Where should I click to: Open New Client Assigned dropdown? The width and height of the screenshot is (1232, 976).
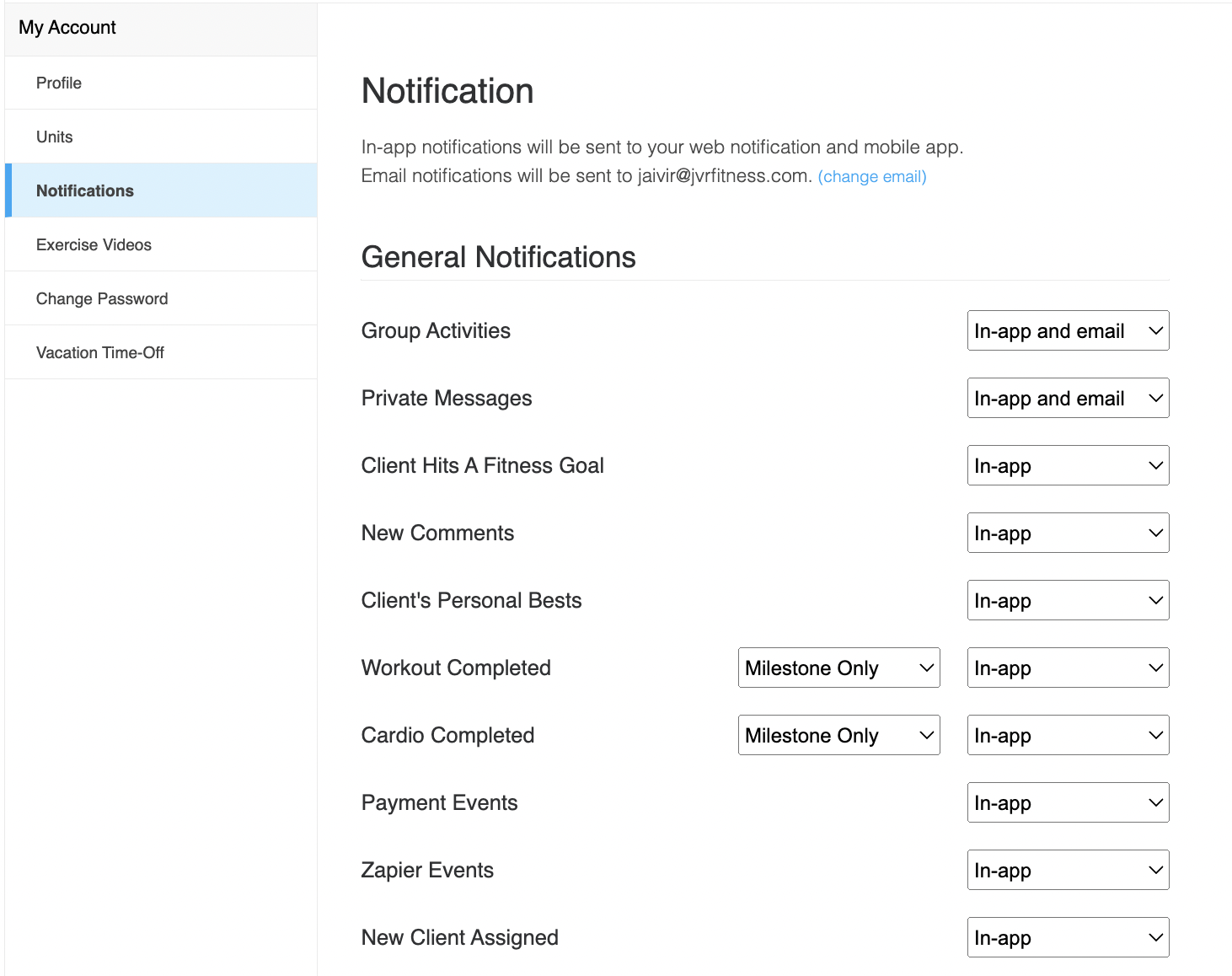(1068, 937)
